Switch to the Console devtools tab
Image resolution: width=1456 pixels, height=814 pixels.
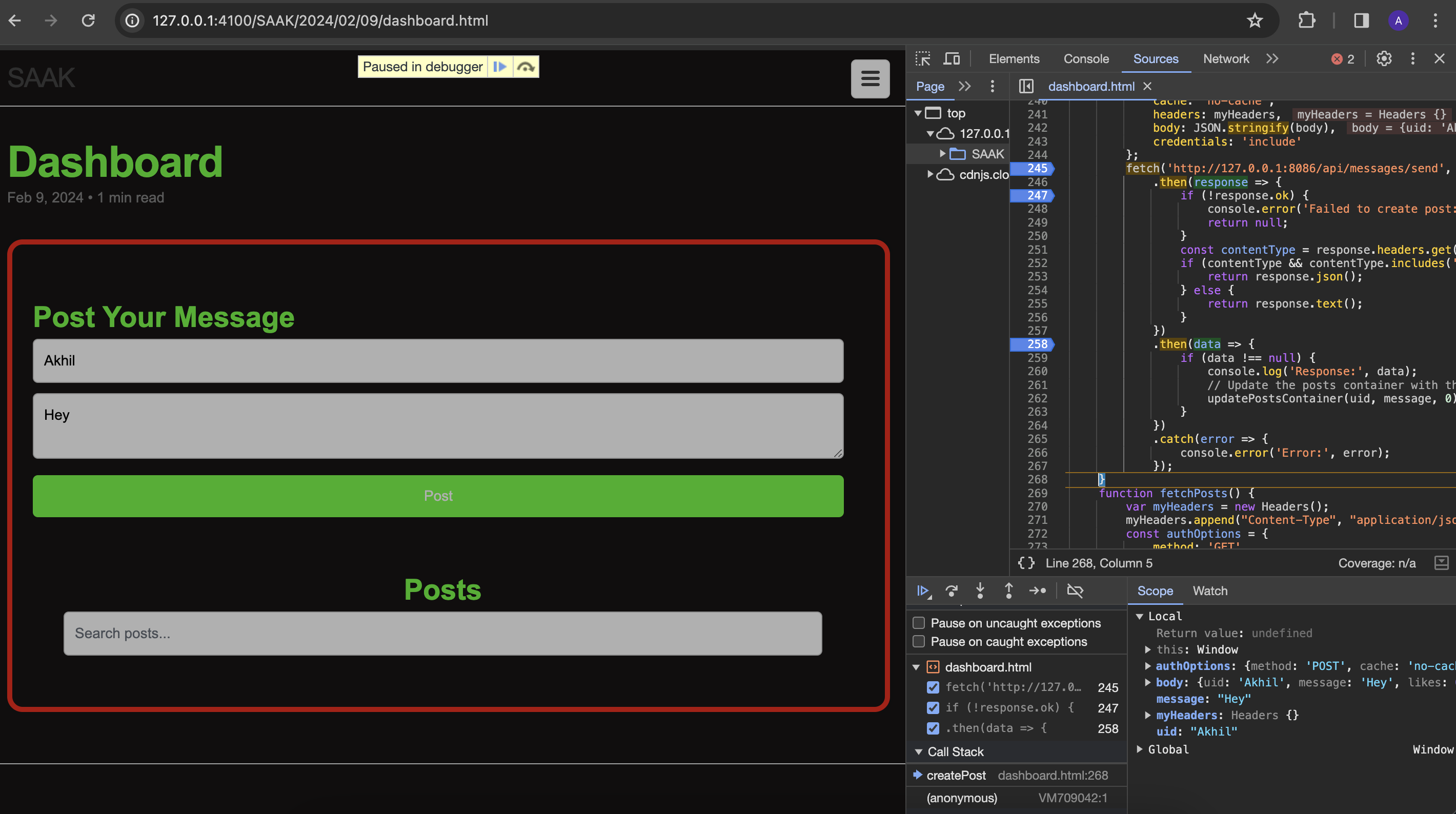[x=1086, y=58]
